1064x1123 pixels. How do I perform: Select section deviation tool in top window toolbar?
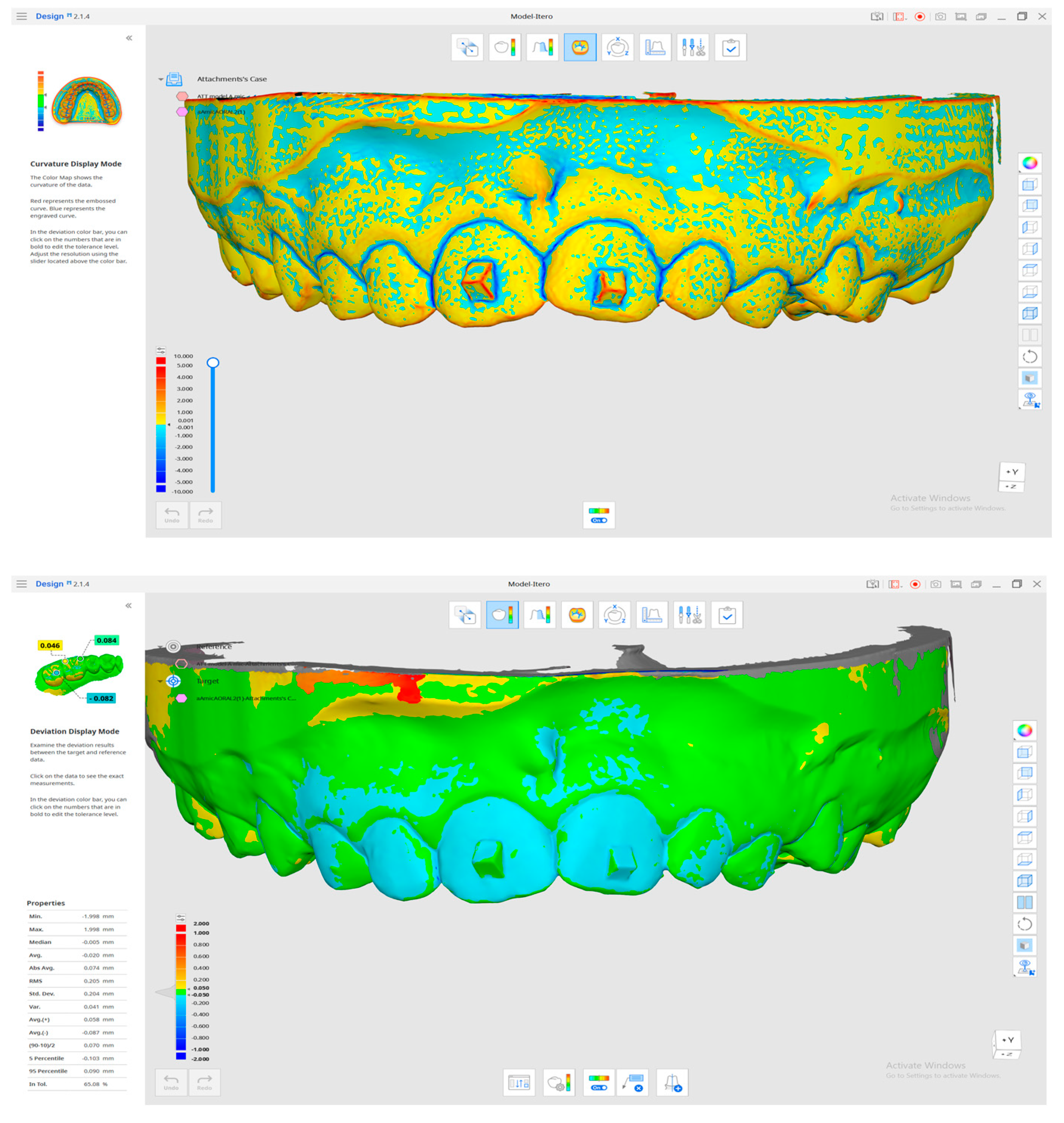click(542, 47)
